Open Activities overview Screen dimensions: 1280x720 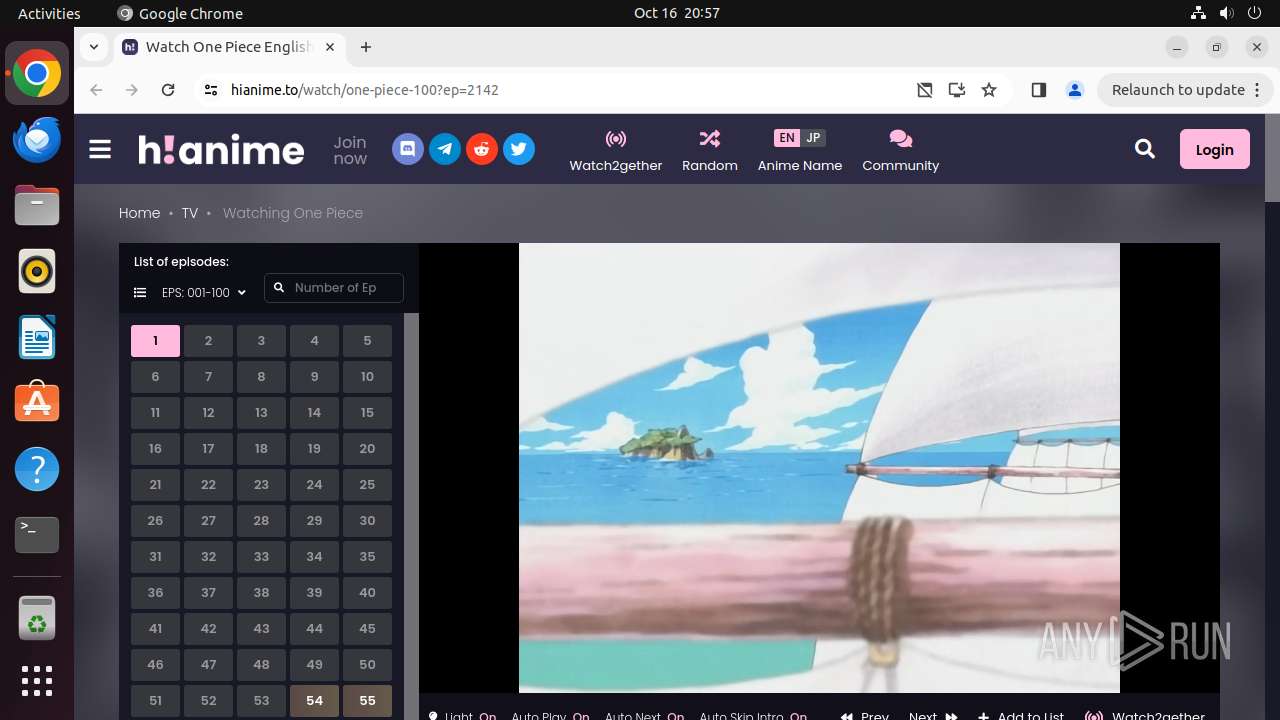click(x=49, y=13)
